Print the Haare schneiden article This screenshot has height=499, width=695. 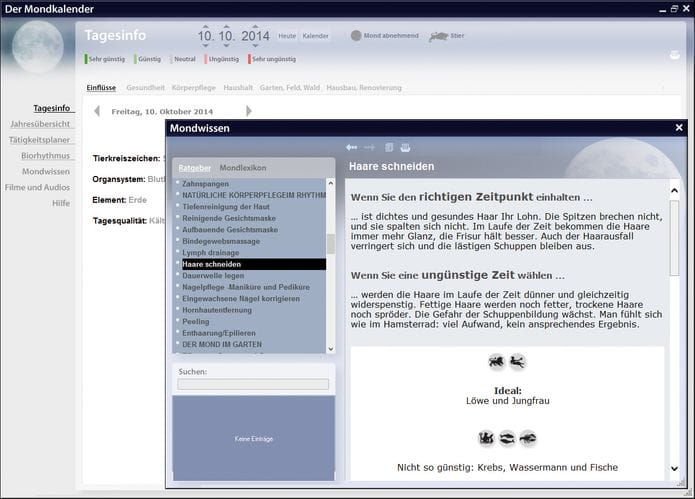tap(405, 147)
